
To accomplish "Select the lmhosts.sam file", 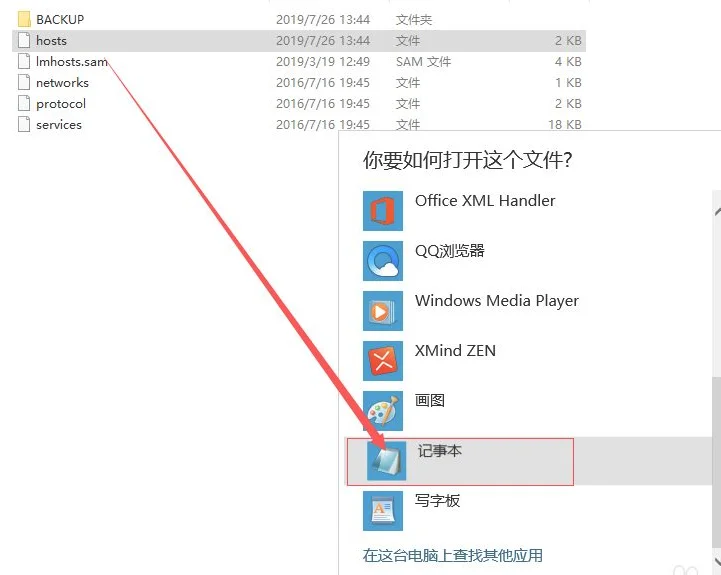I will point(71,62).
